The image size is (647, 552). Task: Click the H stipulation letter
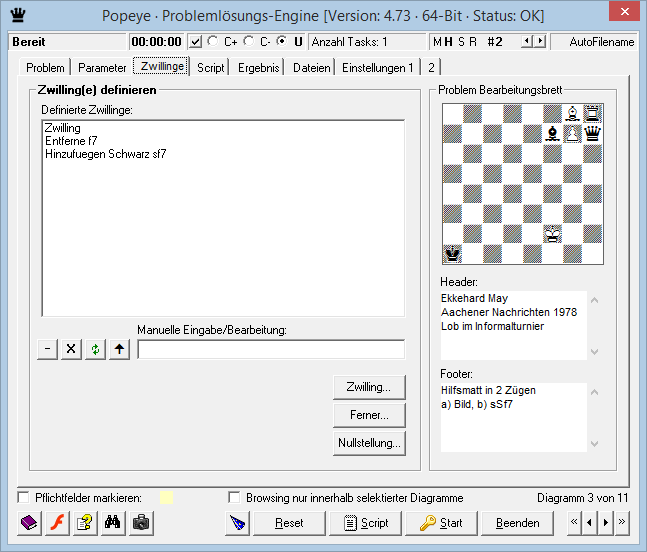pos(449,42)
